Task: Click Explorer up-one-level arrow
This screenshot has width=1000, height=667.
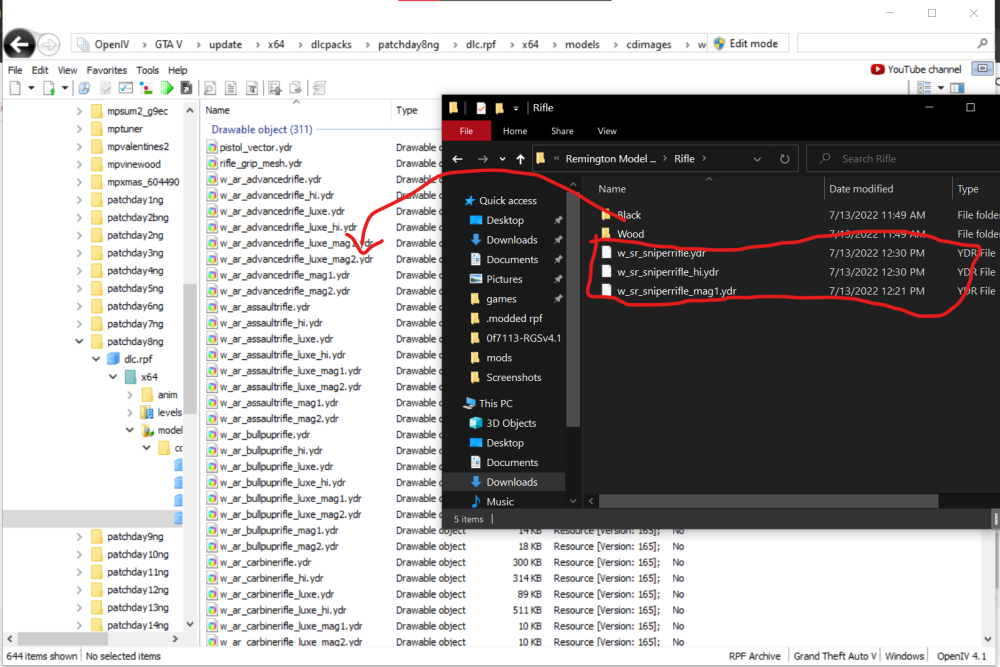Action: (520, 159)
